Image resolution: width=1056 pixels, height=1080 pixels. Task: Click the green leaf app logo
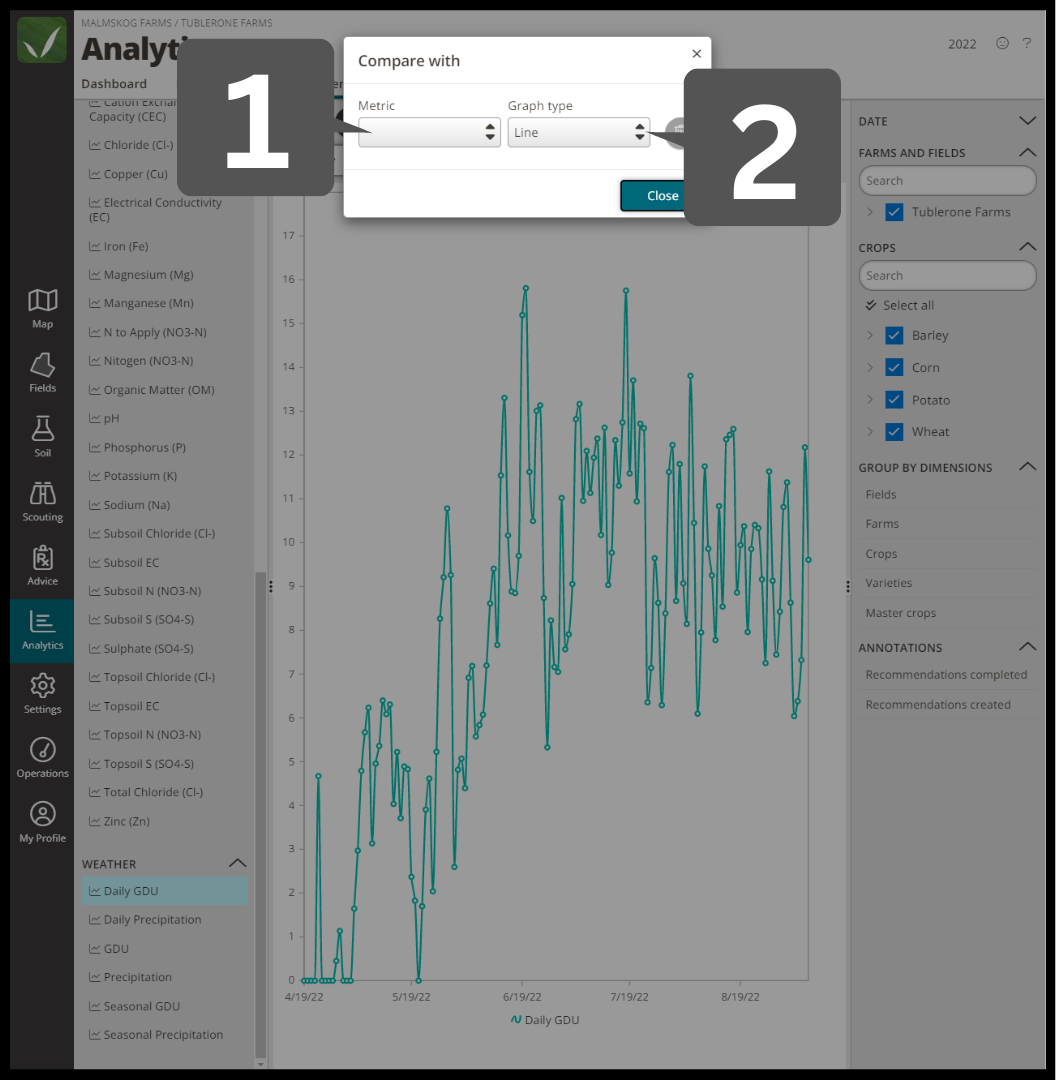coord(42,41)
